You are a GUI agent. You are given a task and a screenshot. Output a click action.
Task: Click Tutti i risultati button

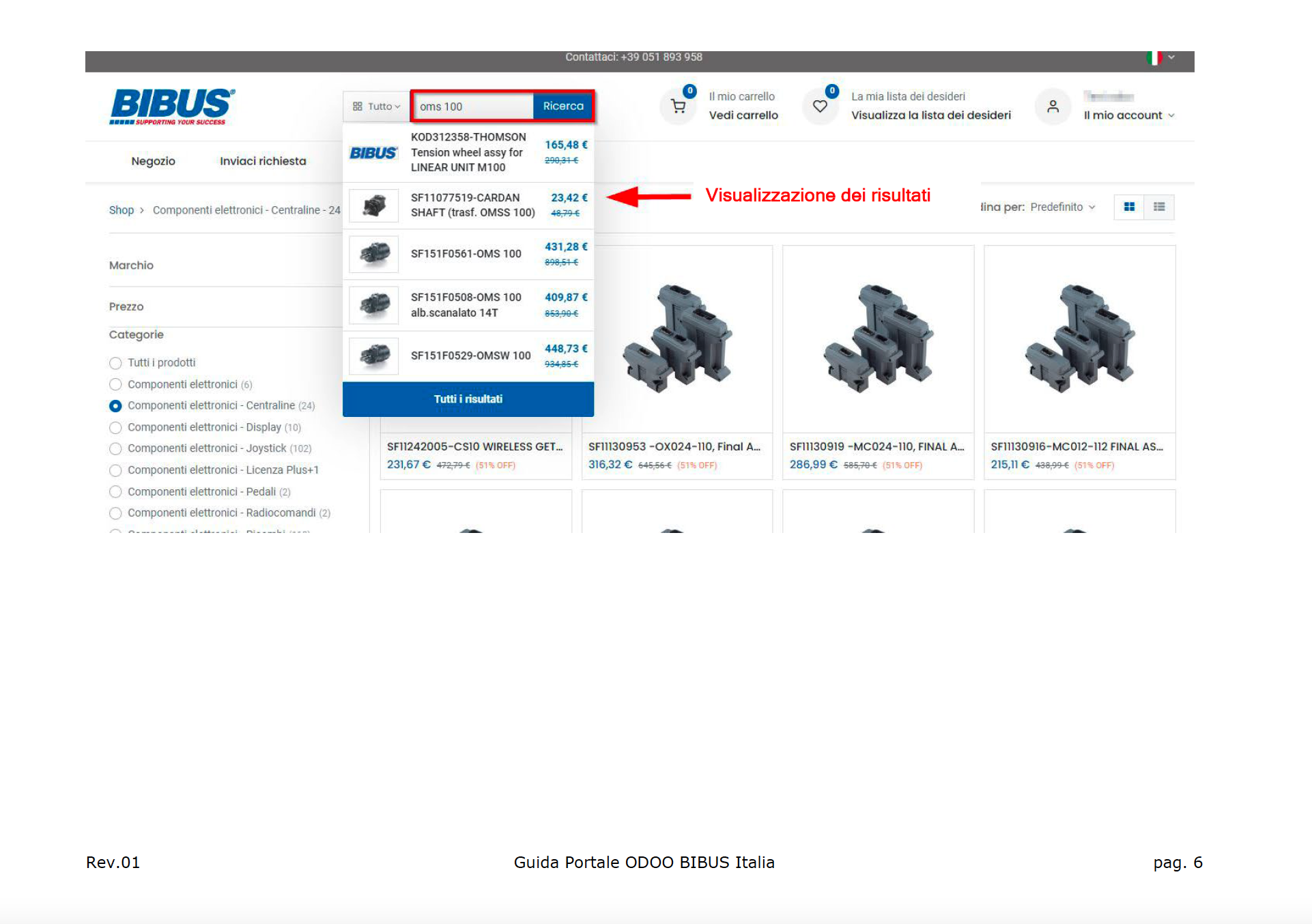click(468, 399)
